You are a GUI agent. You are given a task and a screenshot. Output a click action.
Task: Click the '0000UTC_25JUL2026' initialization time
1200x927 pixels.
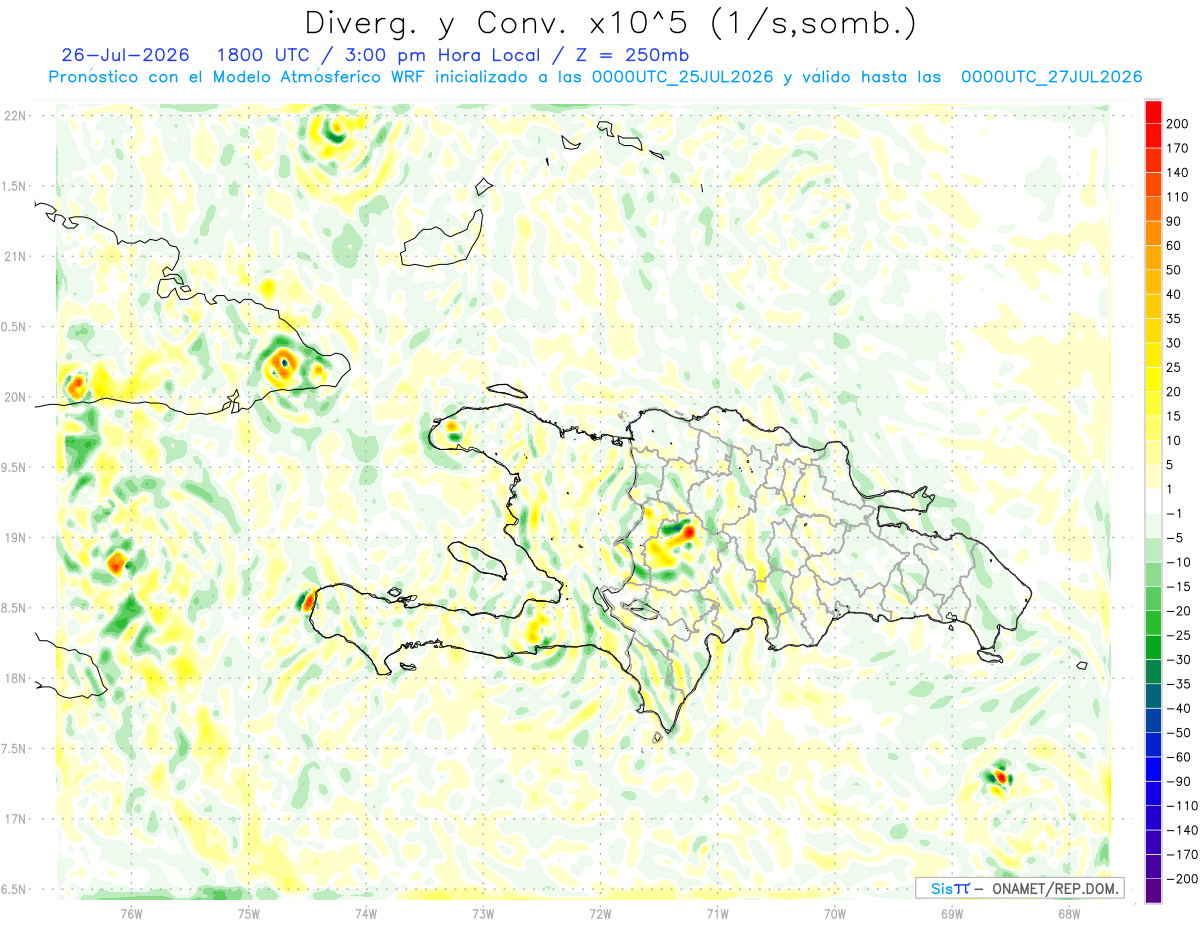[682, 77]
